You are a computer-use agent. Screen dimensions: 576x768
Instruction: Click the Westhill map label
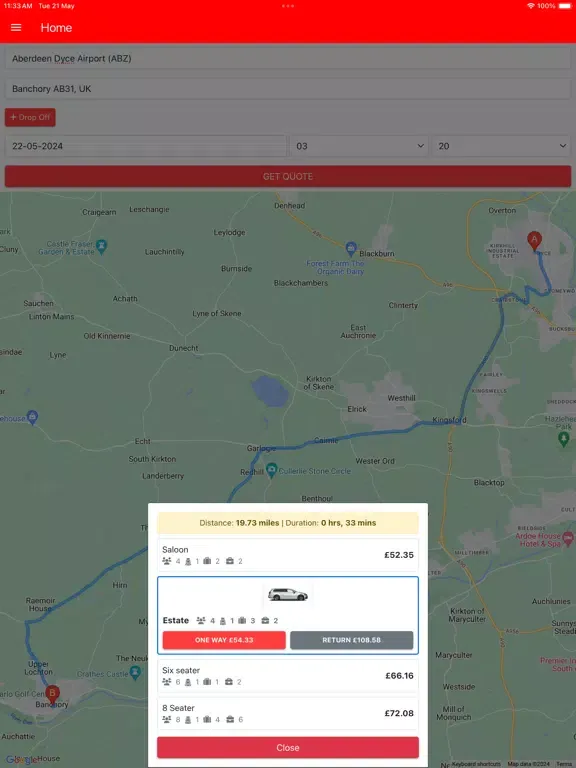(401, 398)
